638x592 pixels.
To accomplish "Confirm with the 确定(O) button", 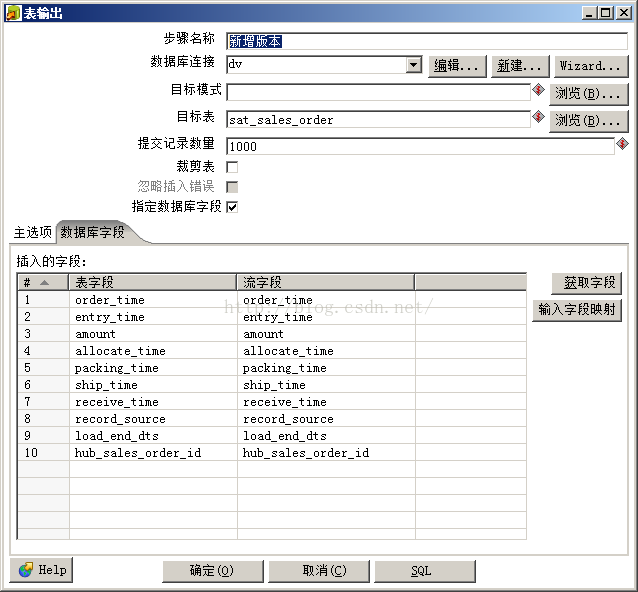I will pos(212,571).
